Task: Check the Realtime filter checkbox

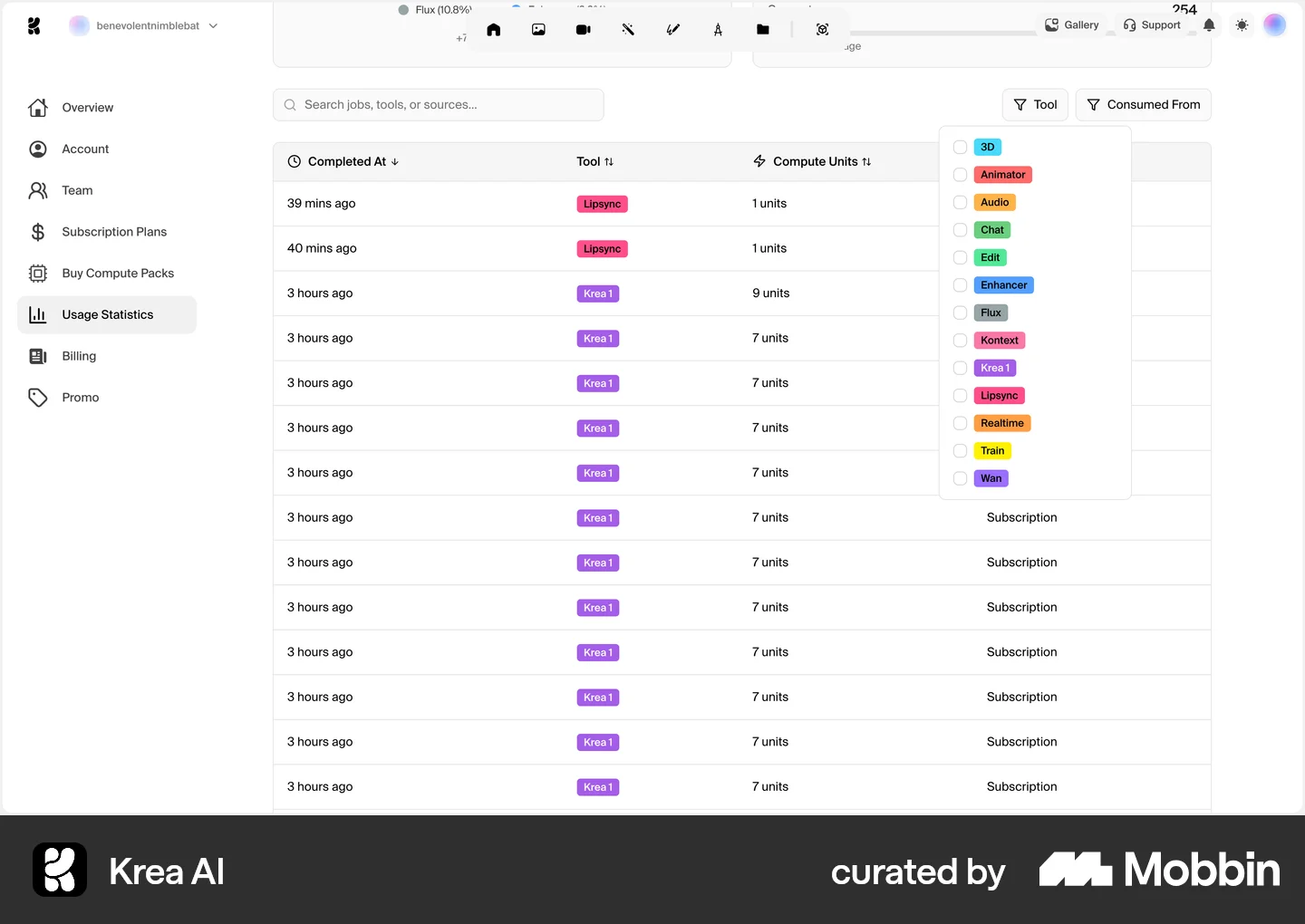Action: (961, 424)
